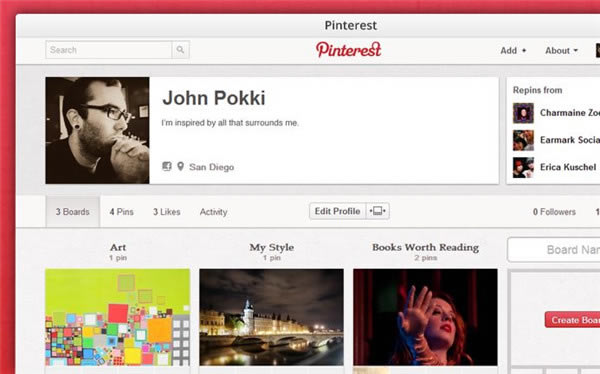Switch to the 4 Pins tab
This screenshot has width=600, height=374.
pos(121,212)
